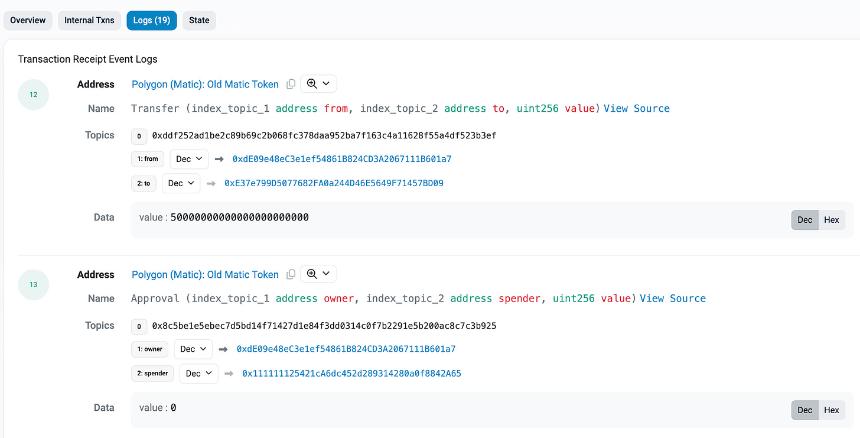Image resolution: width=860 pixels, height=438 pixels.
Task: Open Dec dropdown for Approval spender topic
Action: 199,373
